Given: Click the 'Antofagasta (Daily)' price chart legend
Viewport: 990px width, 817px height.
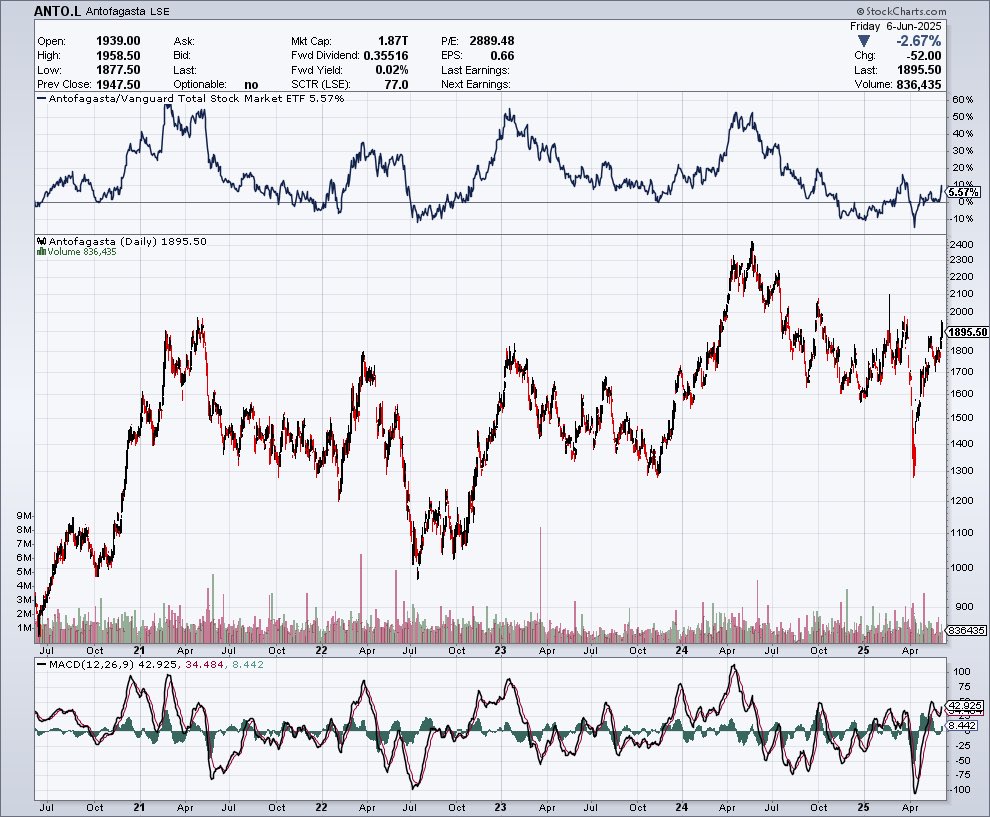Looking at the screenshot, I should (x=122, y=241).
